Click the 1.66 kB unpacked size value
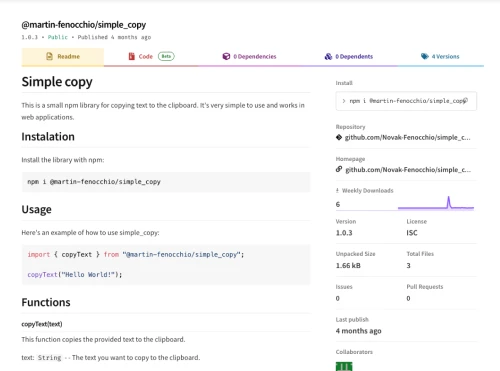 [348, 266]
